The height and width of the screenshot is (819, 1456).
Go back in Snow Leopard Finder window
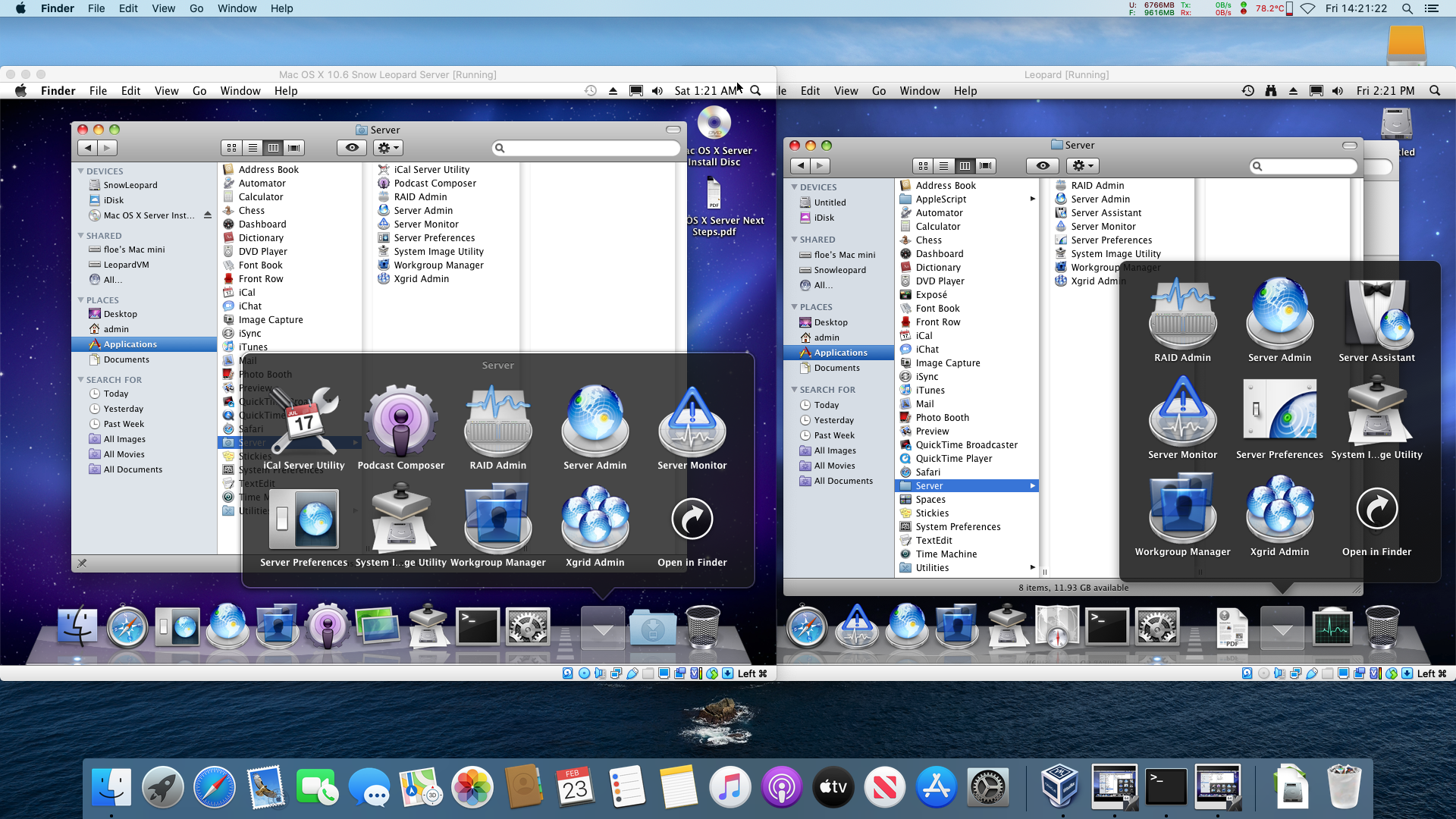point(88,148)
